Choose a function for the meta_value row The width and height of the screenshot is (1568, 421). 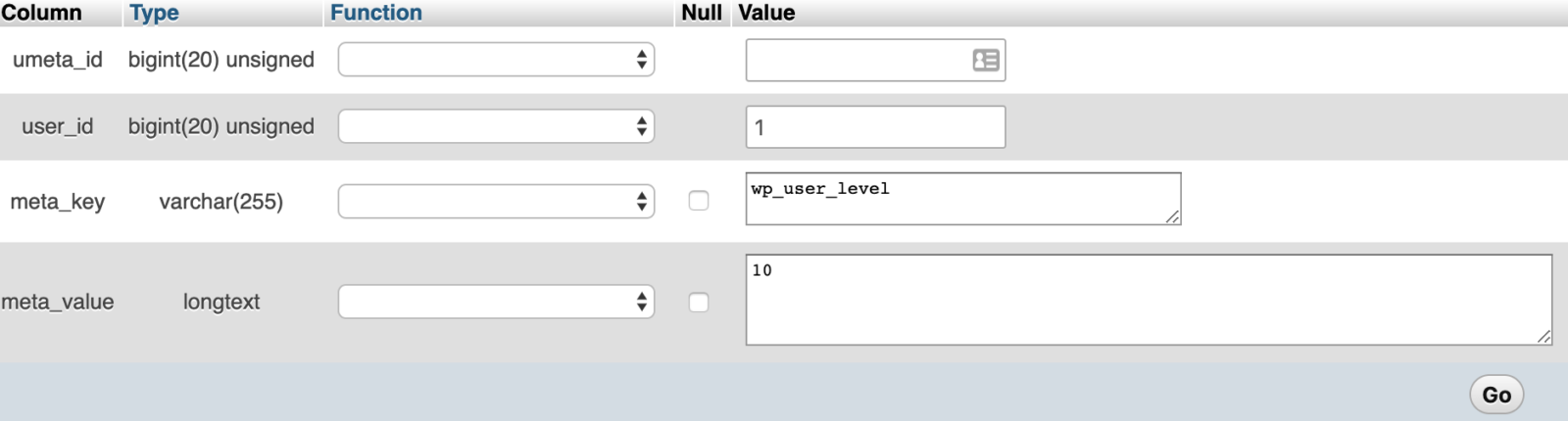click(x=496, y=302)
